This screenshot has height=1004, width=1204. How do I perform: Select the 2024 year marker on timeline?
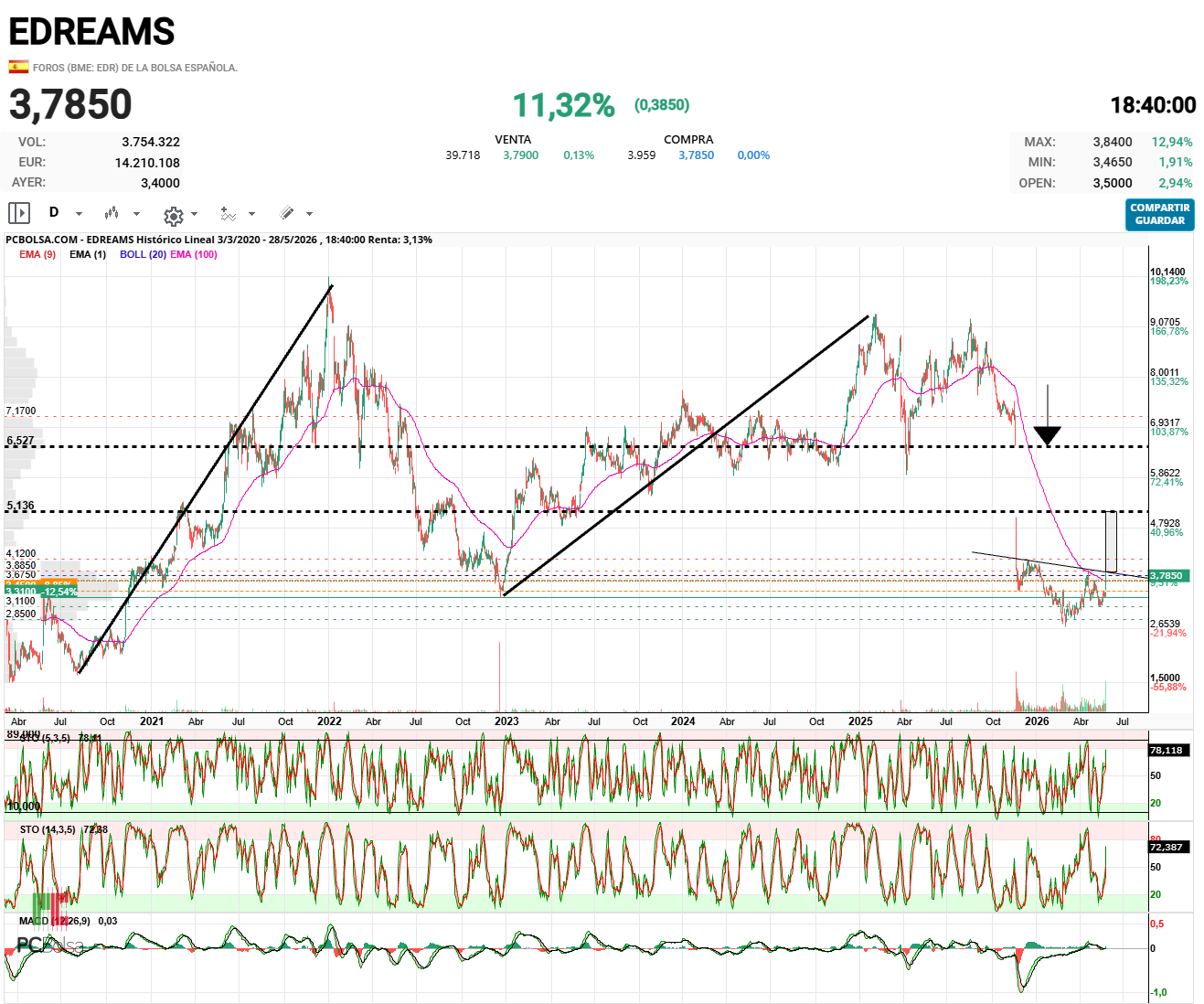pyautogui.click(x=683, y=721)
